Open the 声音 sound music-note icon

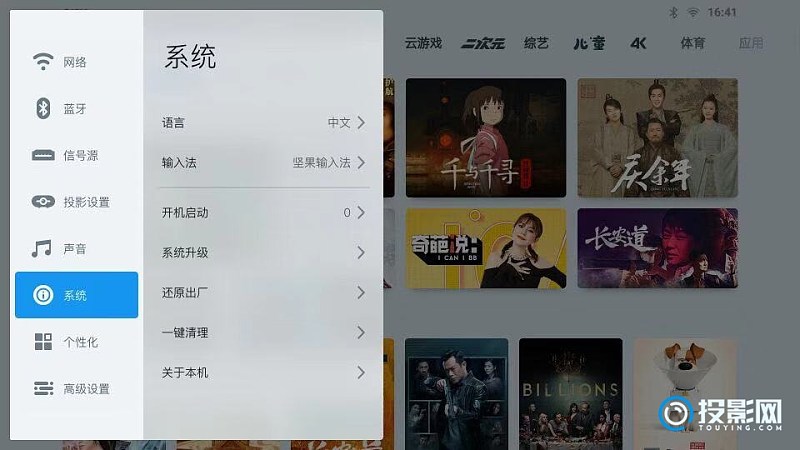tap(42, 249)
